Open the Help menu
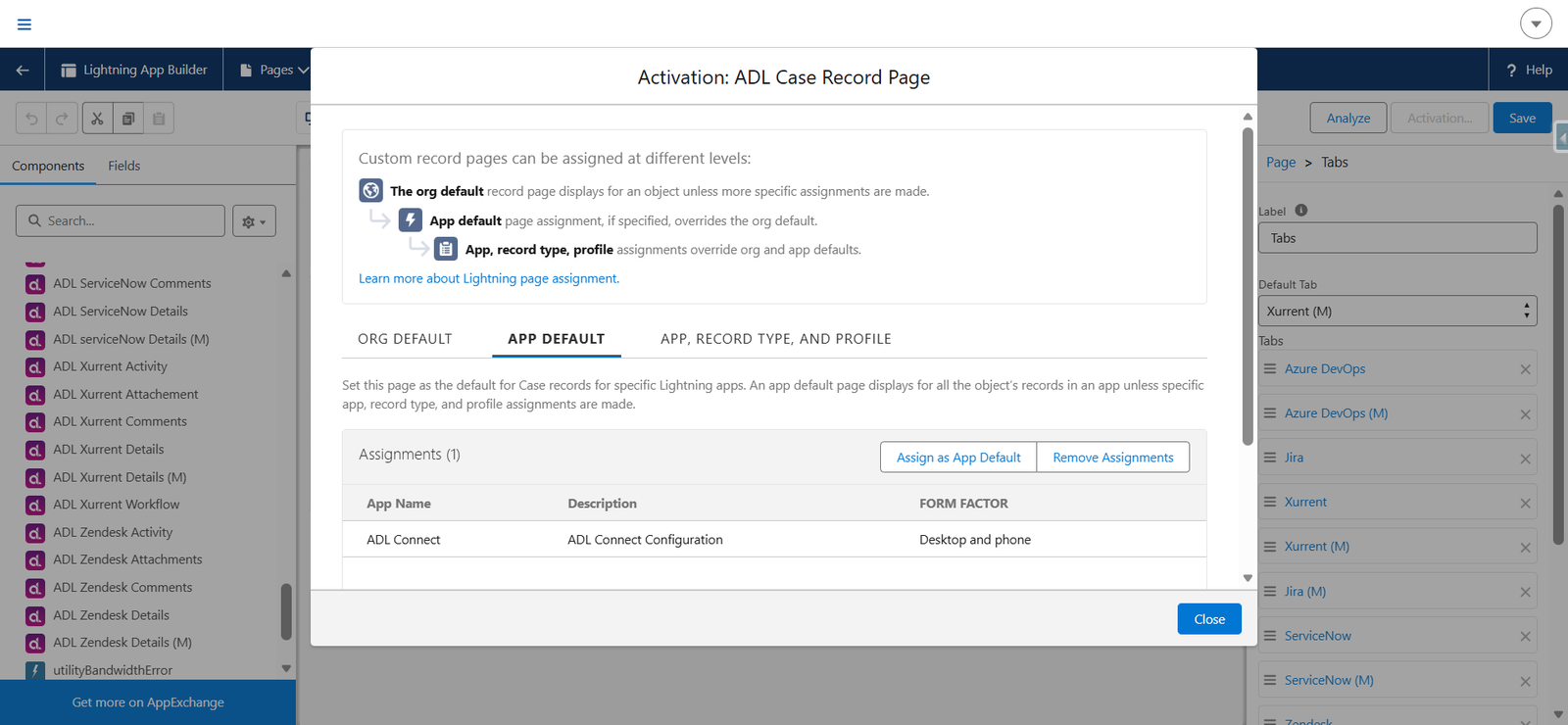The width and height of the screenshot is (1568, 725). click(1529, 70)
